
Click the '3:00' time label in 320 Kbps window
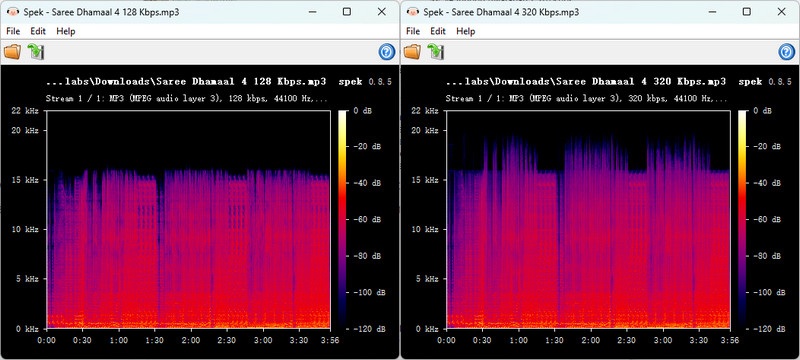coord(663,340)
